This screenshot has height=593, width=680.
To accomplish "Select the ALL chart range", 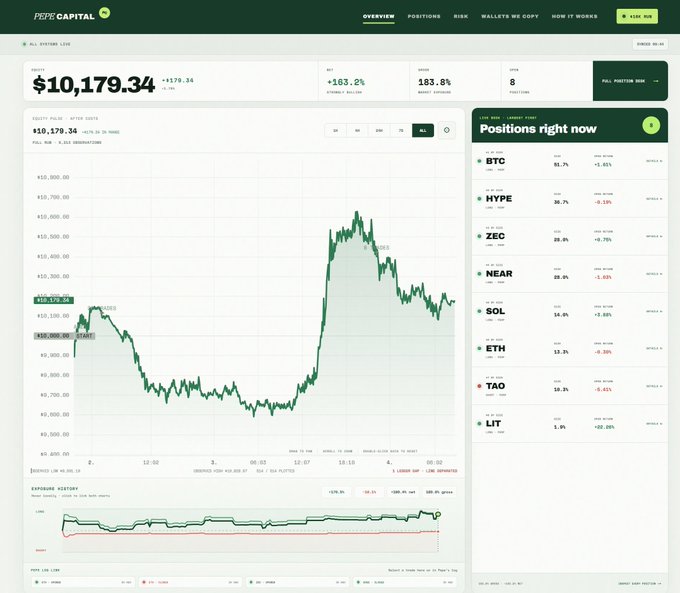I will (x=423, y=131).
